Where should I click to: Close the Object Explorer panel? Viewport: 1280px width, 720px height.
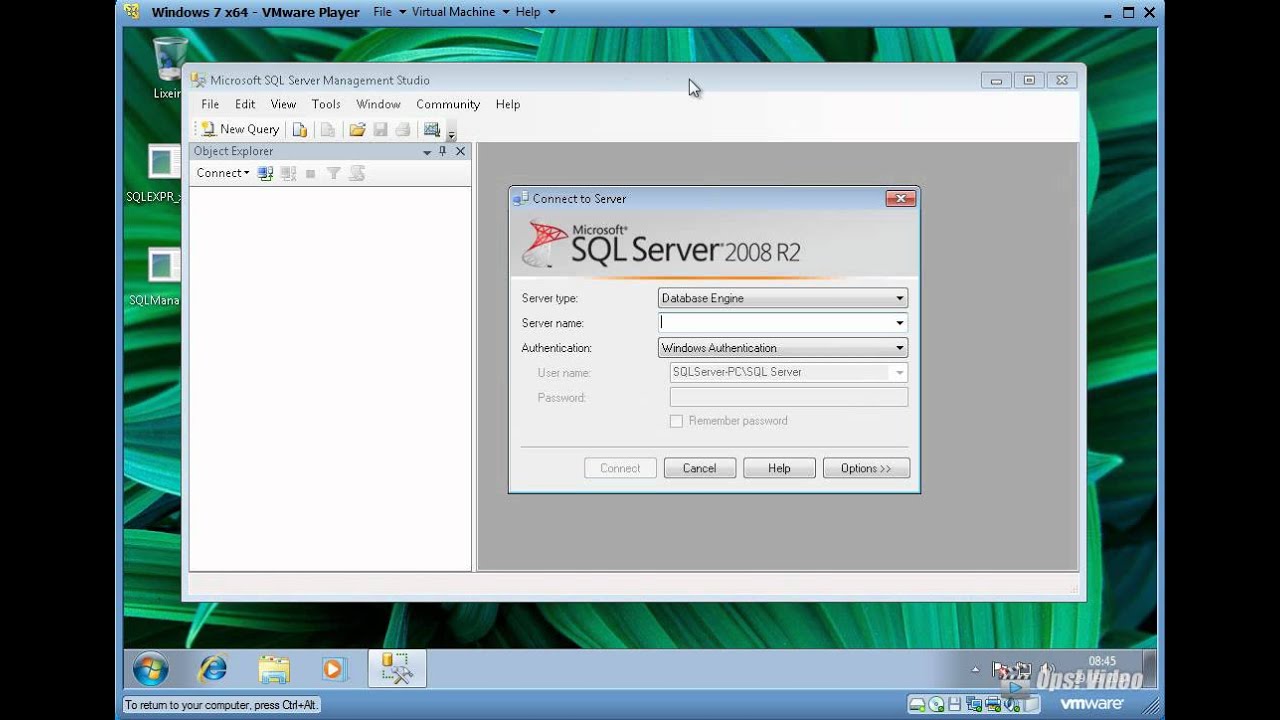coord(460,151)
